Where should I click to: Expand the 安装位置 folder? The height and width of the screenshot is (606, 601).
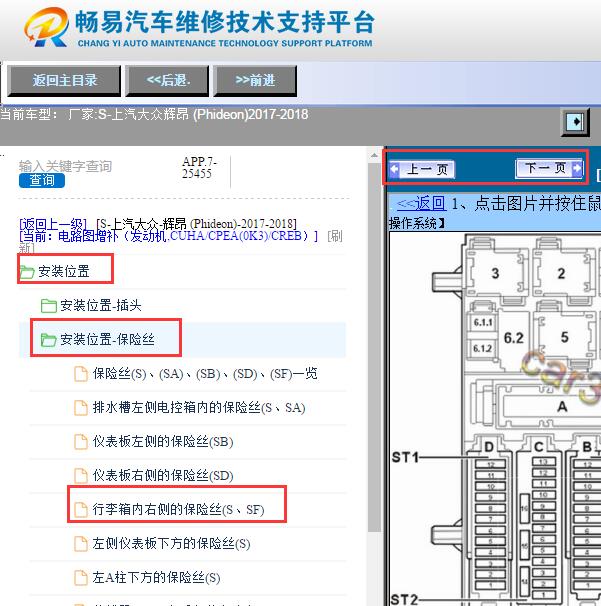[x=64, y=271]
